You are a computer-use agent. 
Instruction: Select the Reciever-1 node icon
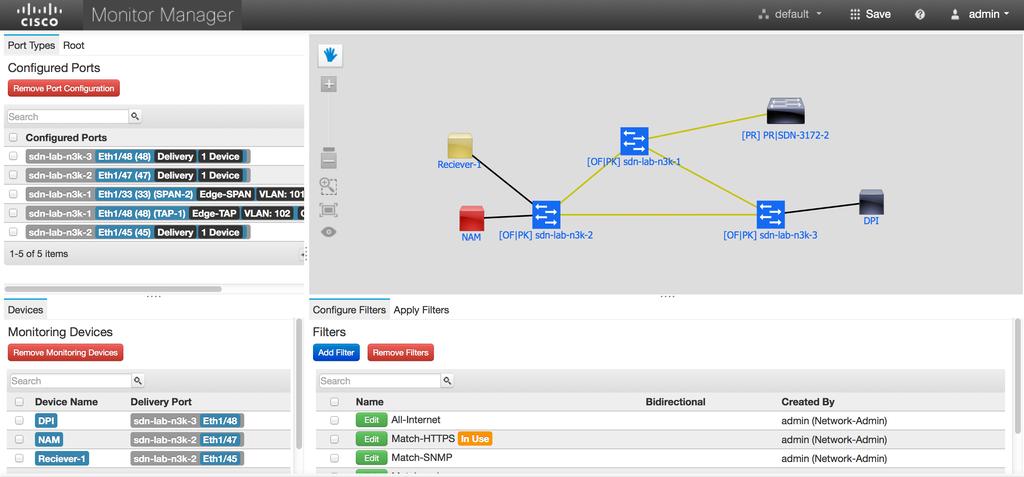tap(460, 146)
